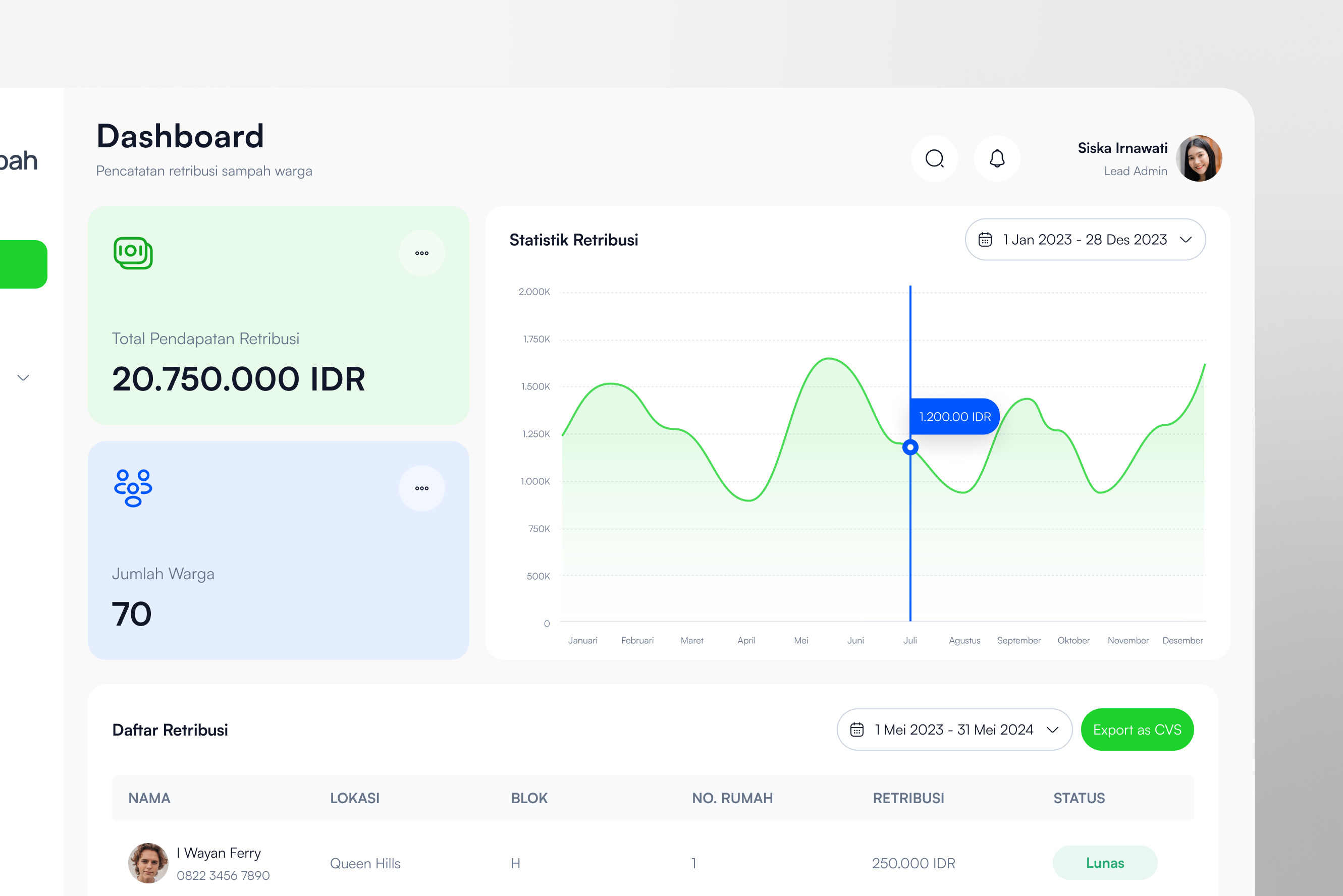Expand the collapsed chevron in the left sidebar
1343x896 pixels.
(23, 377)
